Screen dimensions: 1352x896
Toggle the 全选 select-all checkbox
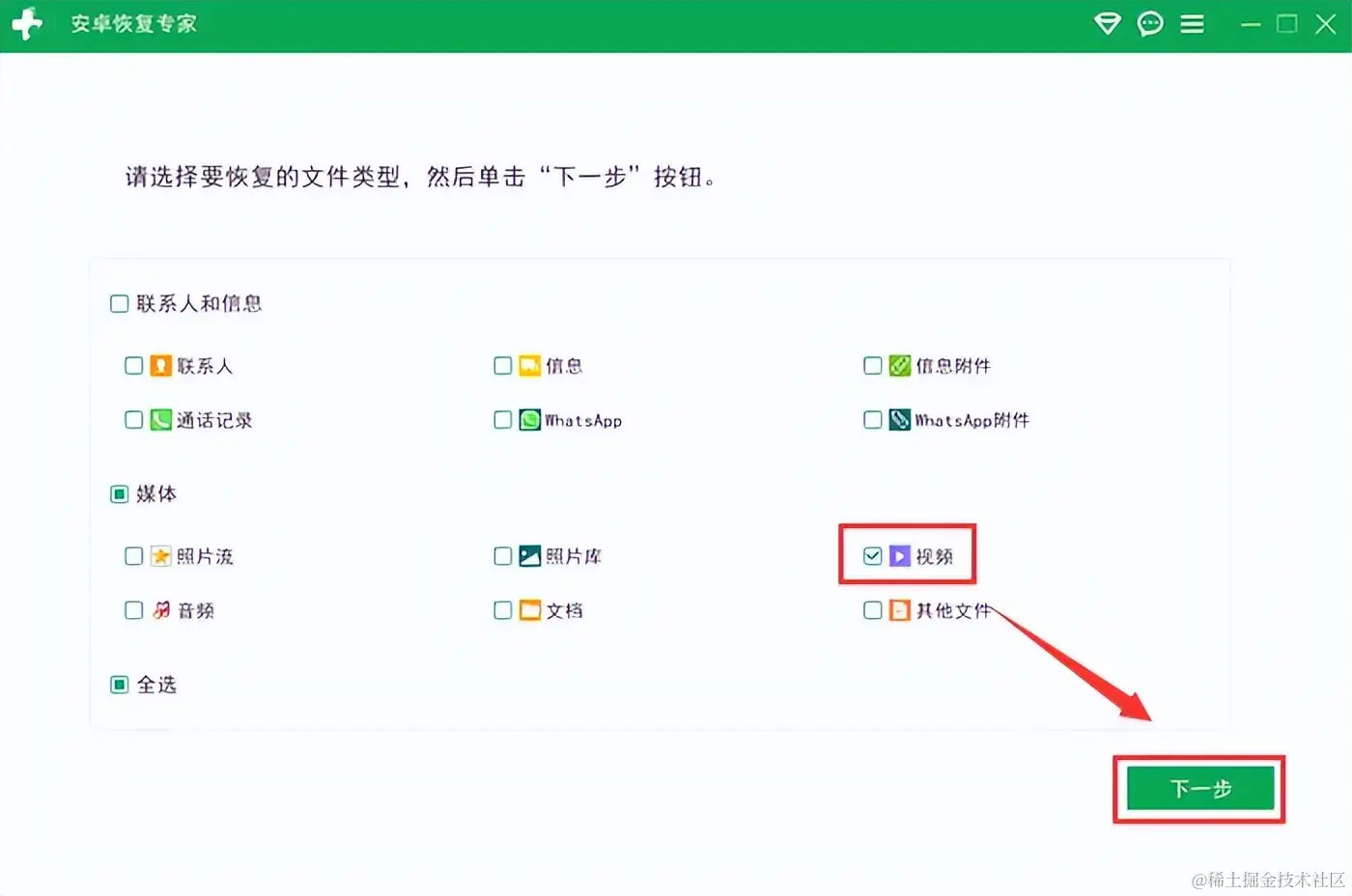click(119, 685)
